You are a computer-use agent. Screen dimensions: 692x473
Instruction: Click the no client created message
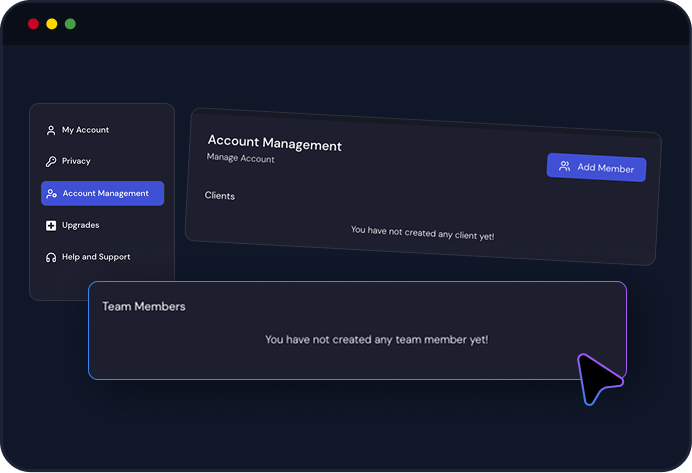click(x=422, y=233)
